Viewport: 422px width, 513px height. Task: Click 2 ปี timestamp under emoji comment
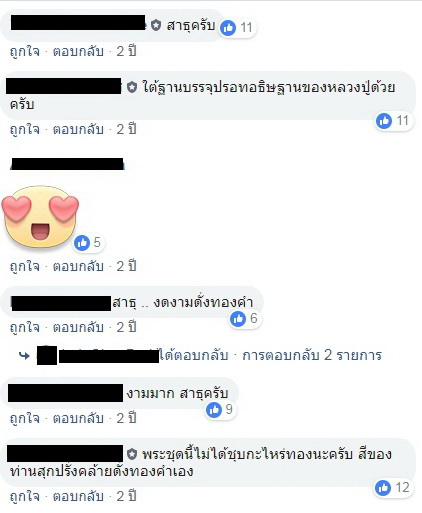[126, 266]
